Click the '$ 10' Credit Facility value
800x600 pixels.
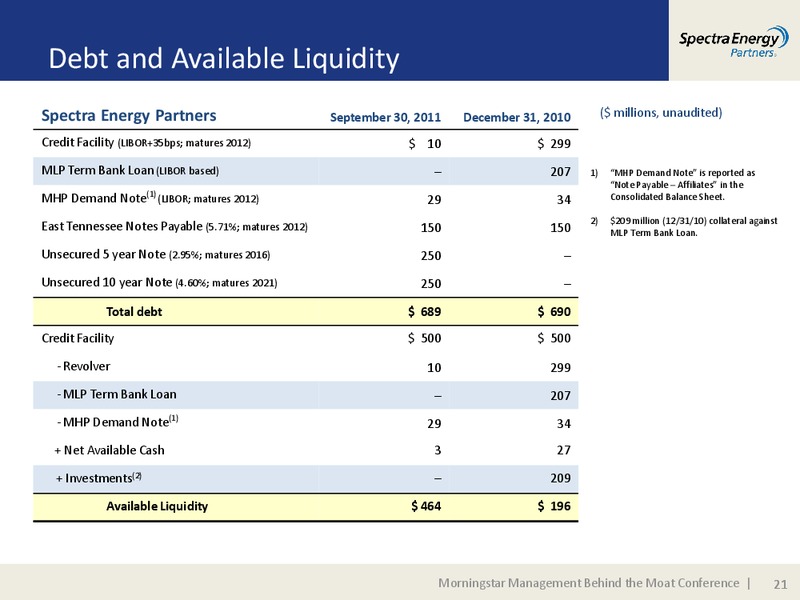(424, 144)
